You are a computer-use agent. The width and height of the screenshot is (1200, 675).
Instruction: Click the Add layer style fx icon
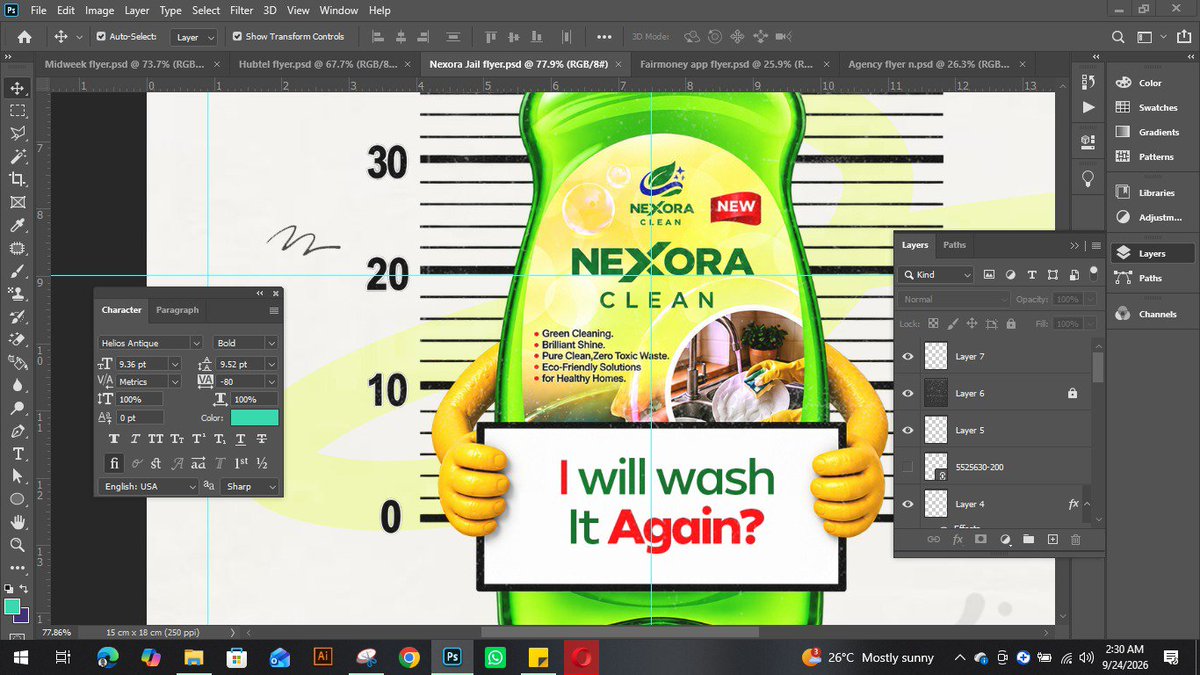[x=957, y=539]
